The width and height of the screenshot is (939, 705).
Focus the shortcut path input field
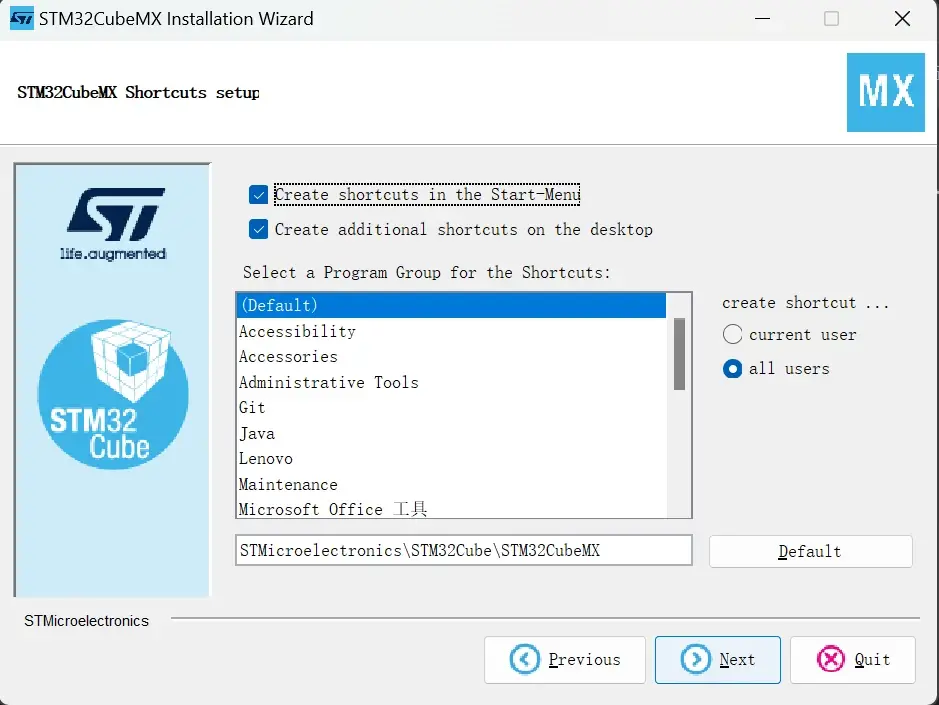coord(464,550)
